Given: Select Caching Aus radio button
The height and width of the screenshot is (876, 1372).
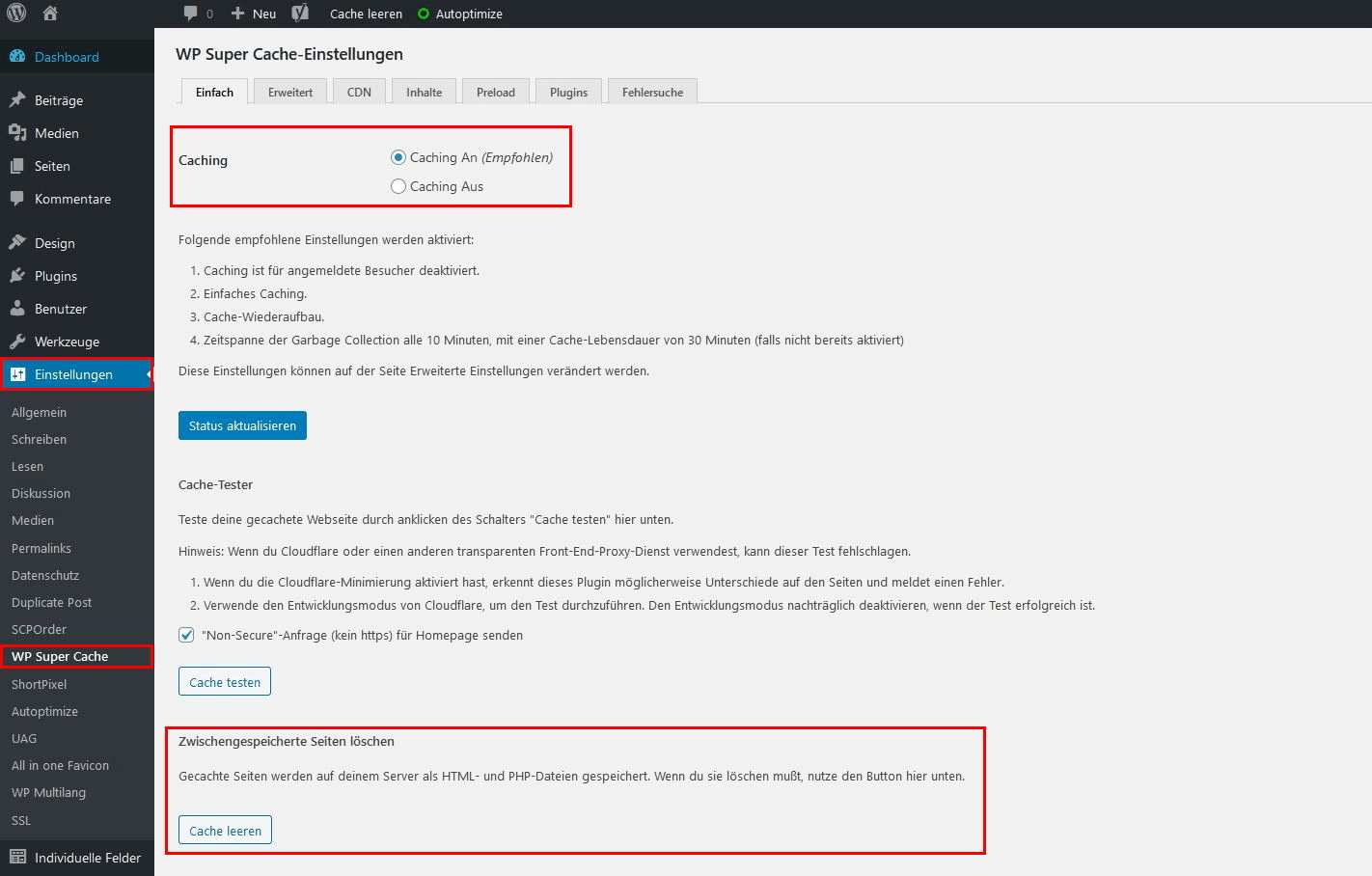Looking at the screenshot, I should tap(398, 186).
